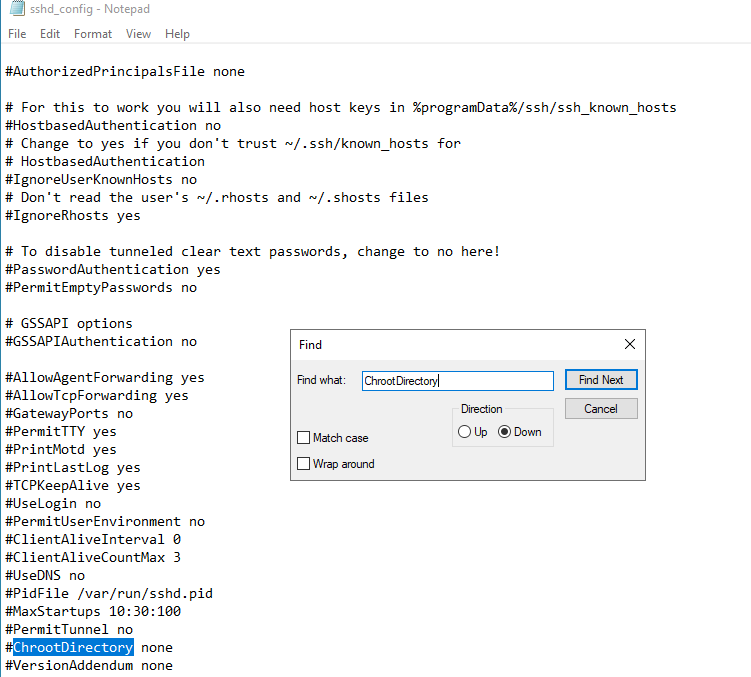Image resolution: width=751 pixels, height=677 pixels.
Task: Open the View menu
Action: tap(138, 34)
